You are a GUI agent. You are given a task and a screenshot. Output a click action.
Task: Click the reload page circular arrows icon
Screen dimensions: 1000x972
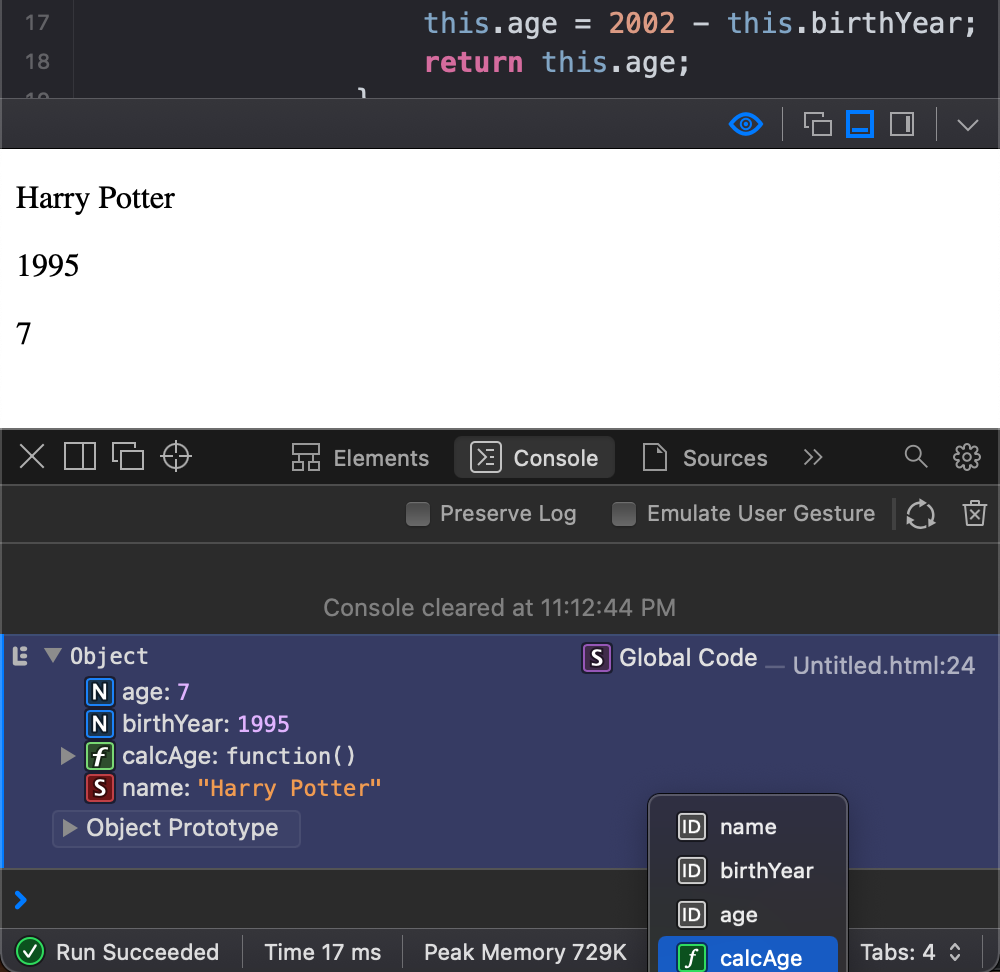tap(920, 514)
